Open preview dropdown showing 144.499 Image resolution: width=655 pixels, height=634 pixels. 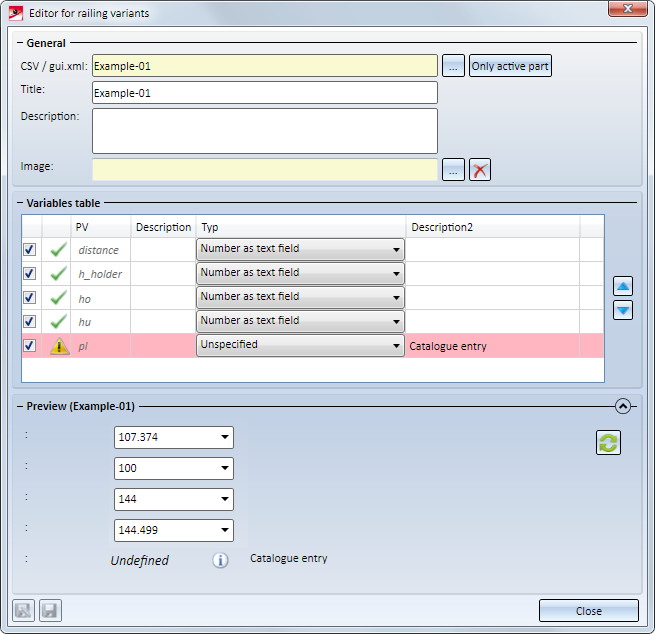(174, 530)
